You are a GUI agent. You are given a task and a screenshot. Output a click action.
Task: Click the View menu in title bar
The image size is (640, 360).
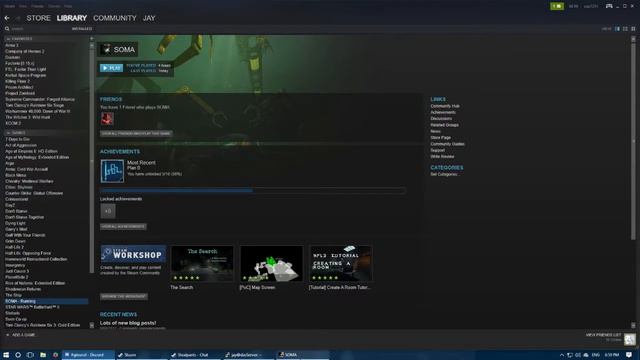[23, 6]
